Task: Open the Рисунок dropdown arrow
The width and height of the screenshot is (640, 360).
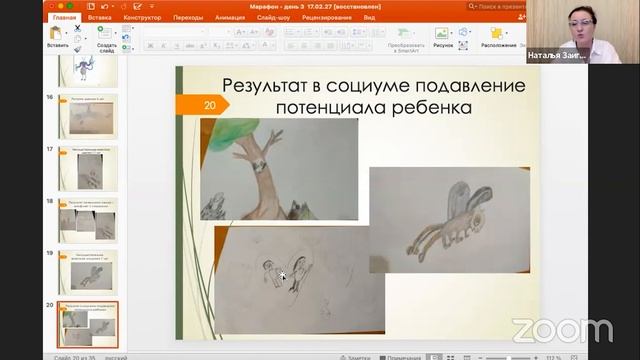Action: (451, 33)
